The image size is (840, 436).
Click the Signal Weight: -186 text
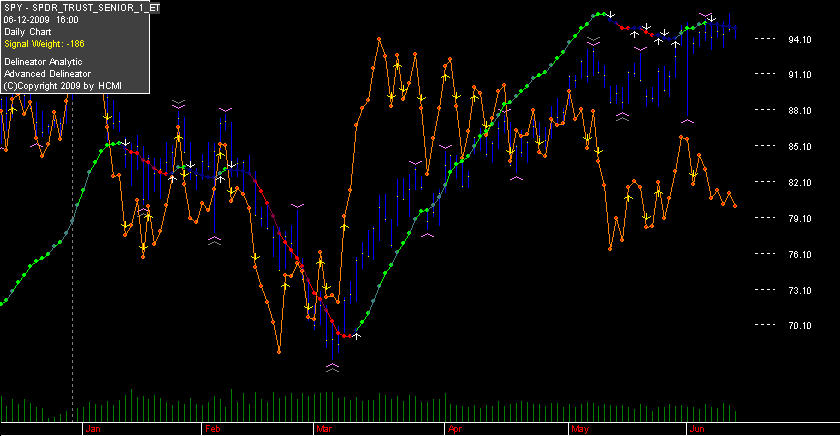(x=44, y=44)
